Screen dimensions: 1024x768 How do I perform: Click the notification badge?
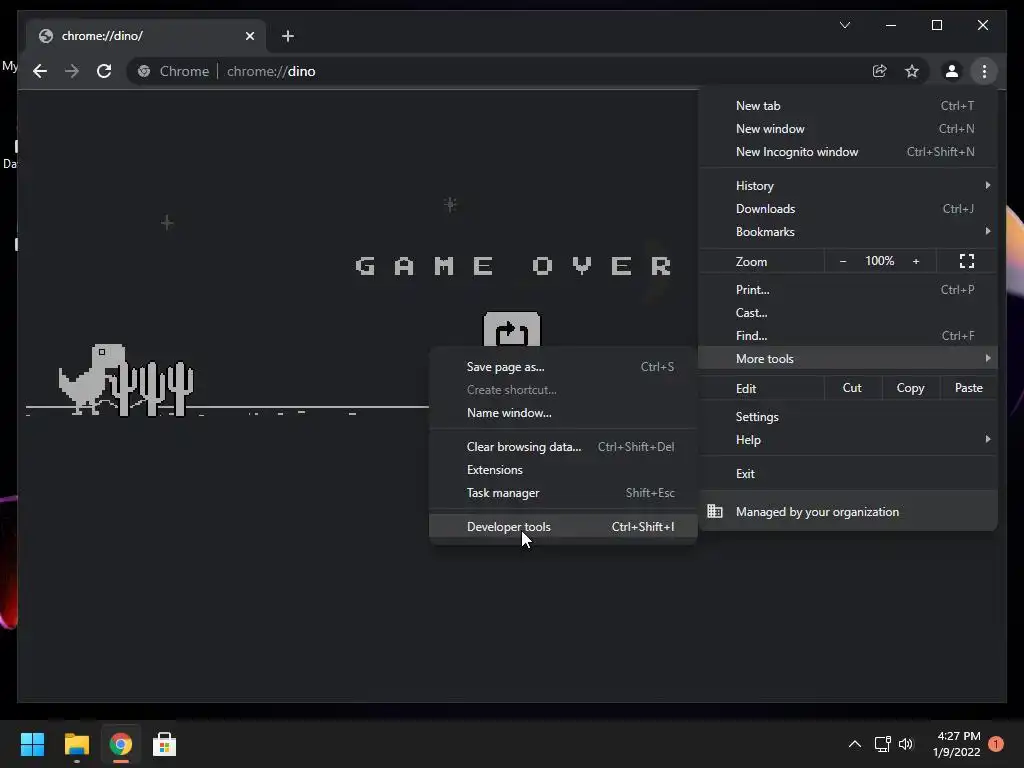(x=996, y=744)
